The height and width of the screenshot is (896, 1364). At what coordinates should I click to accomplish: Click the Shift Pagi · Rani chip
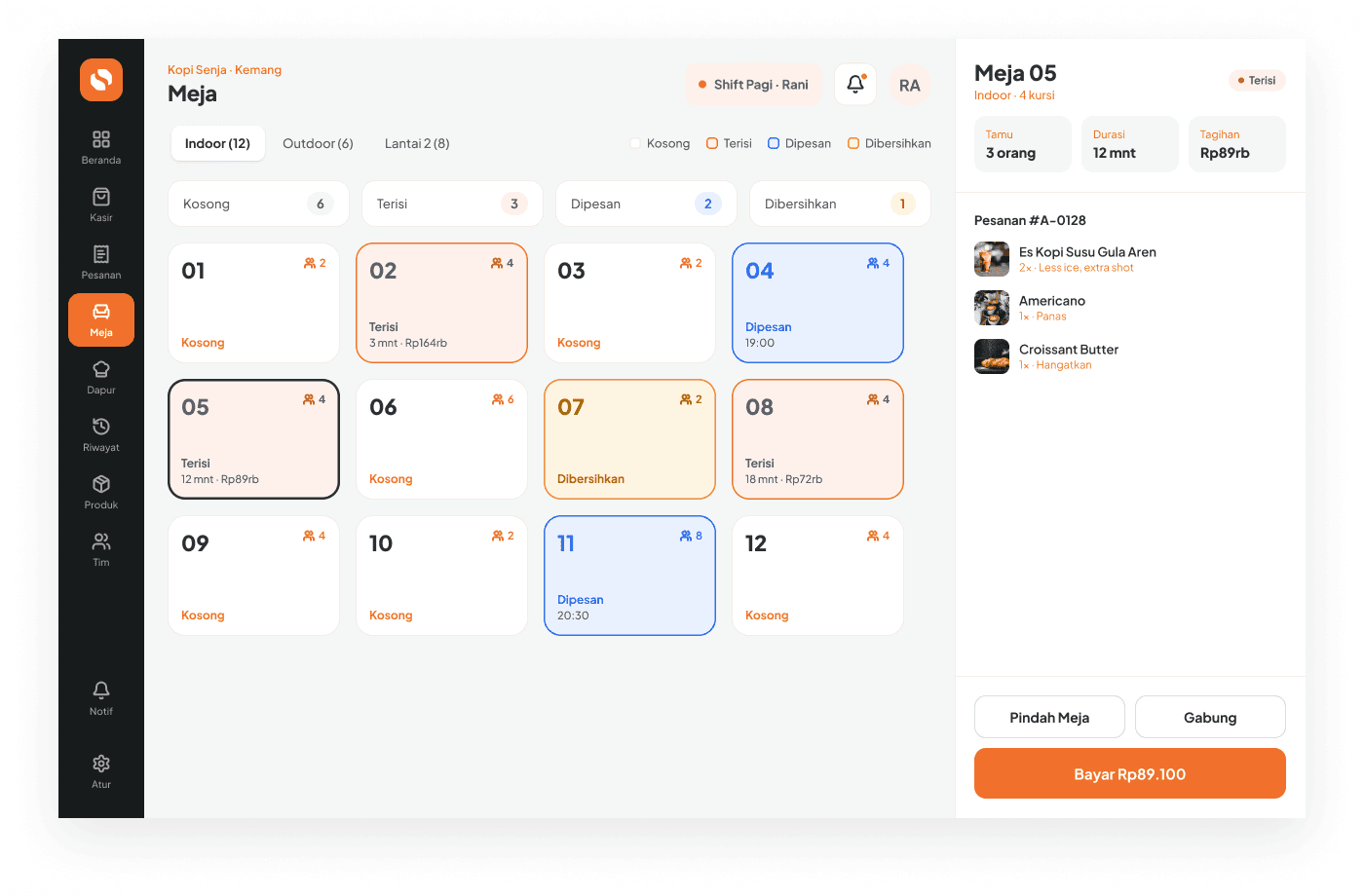coord(754,85)
